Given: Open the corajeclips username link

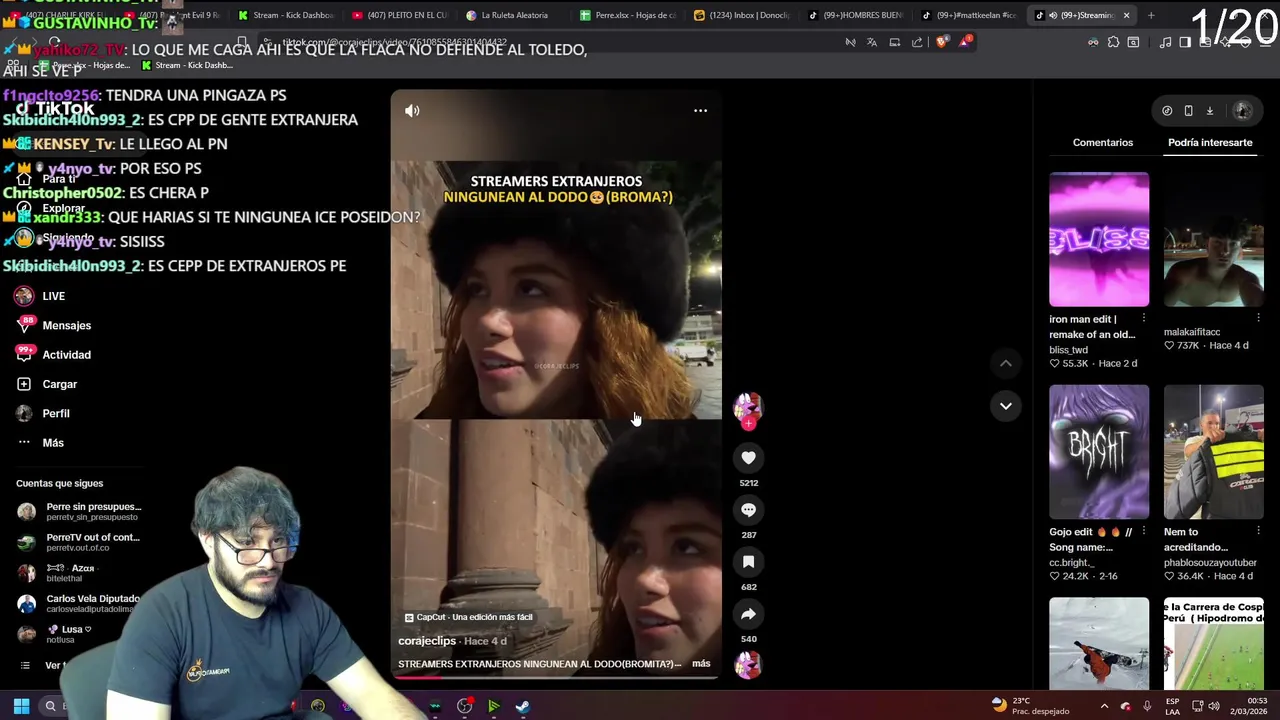Looking at the screenshot, I should click(x=427, y=641).
